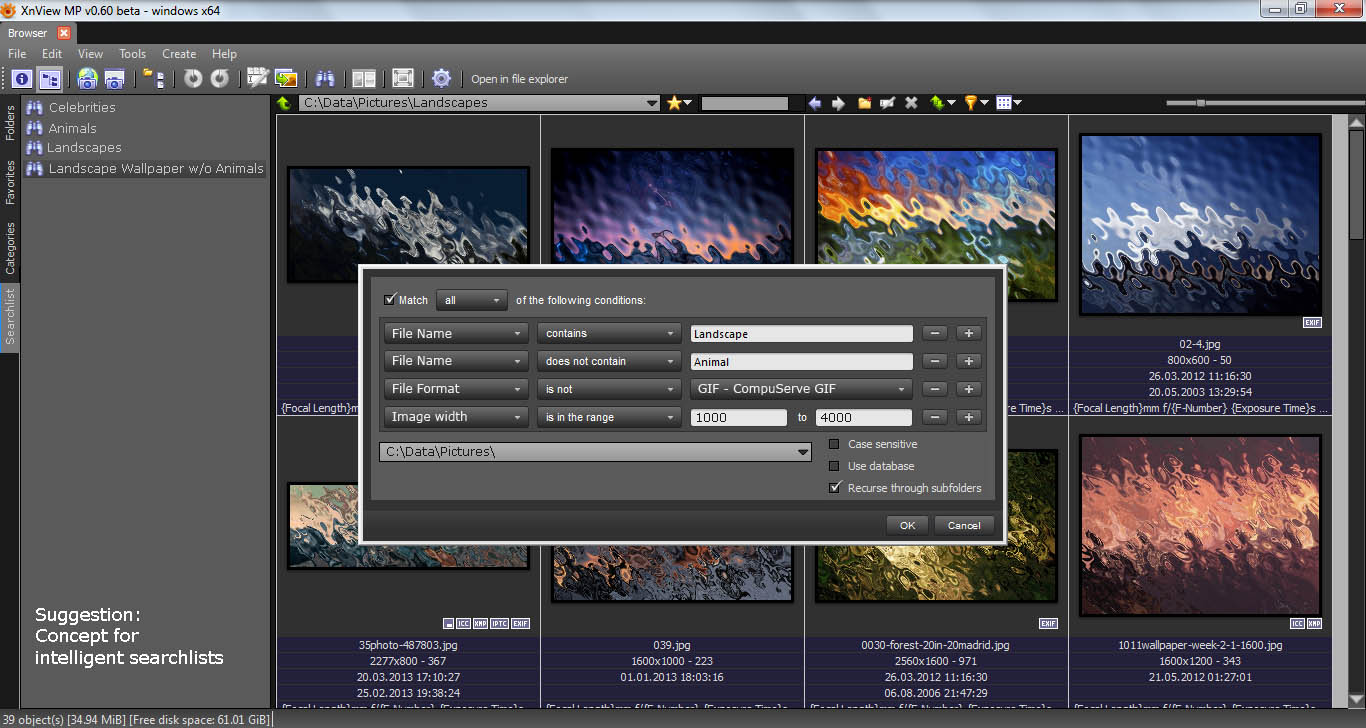Open the File Format field dropdown
Screen dimensions: 1366x728
(x=456, y=389)
